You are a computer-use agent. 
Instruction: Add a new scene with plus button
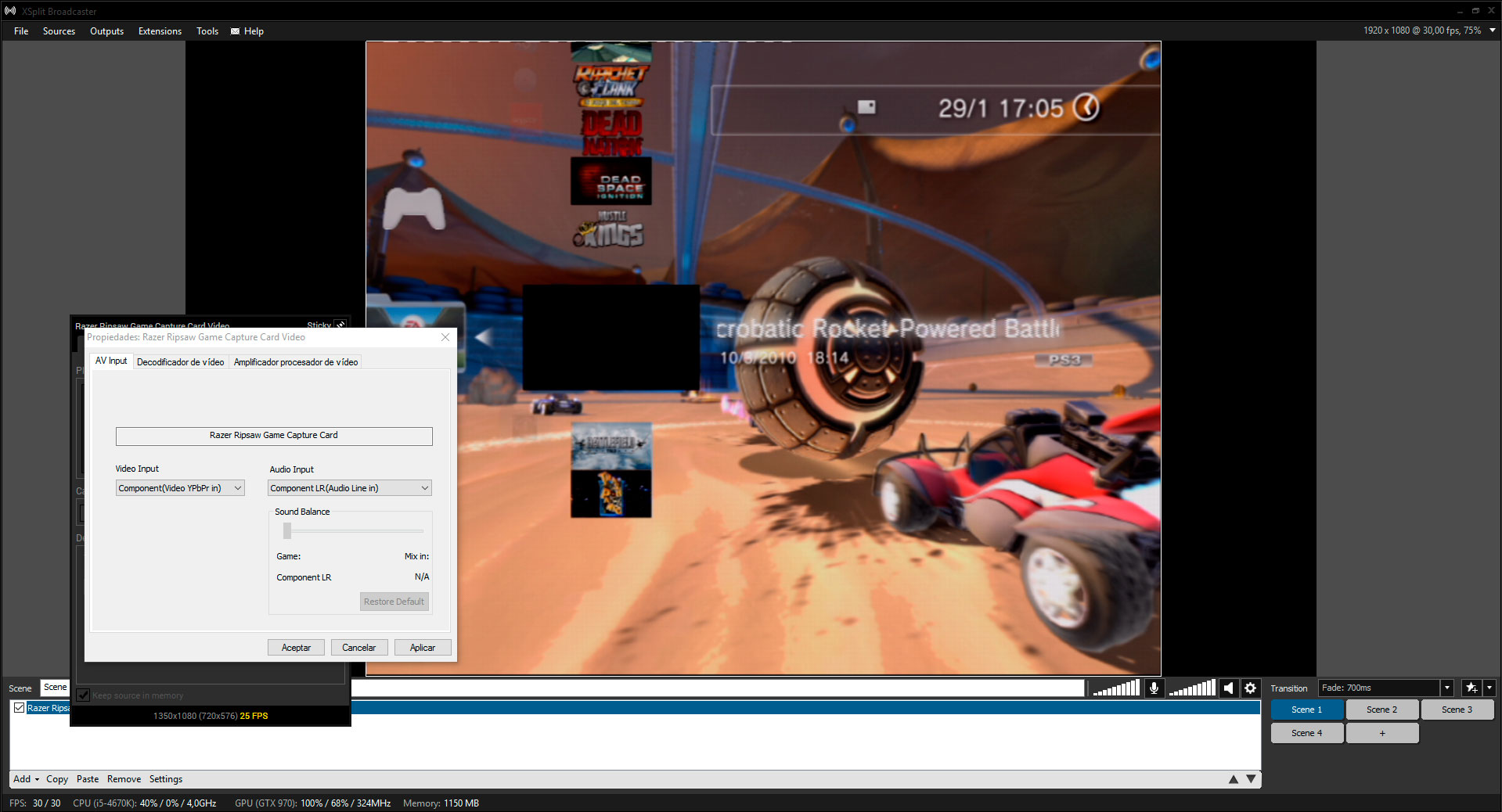(x=1381, y=733)
